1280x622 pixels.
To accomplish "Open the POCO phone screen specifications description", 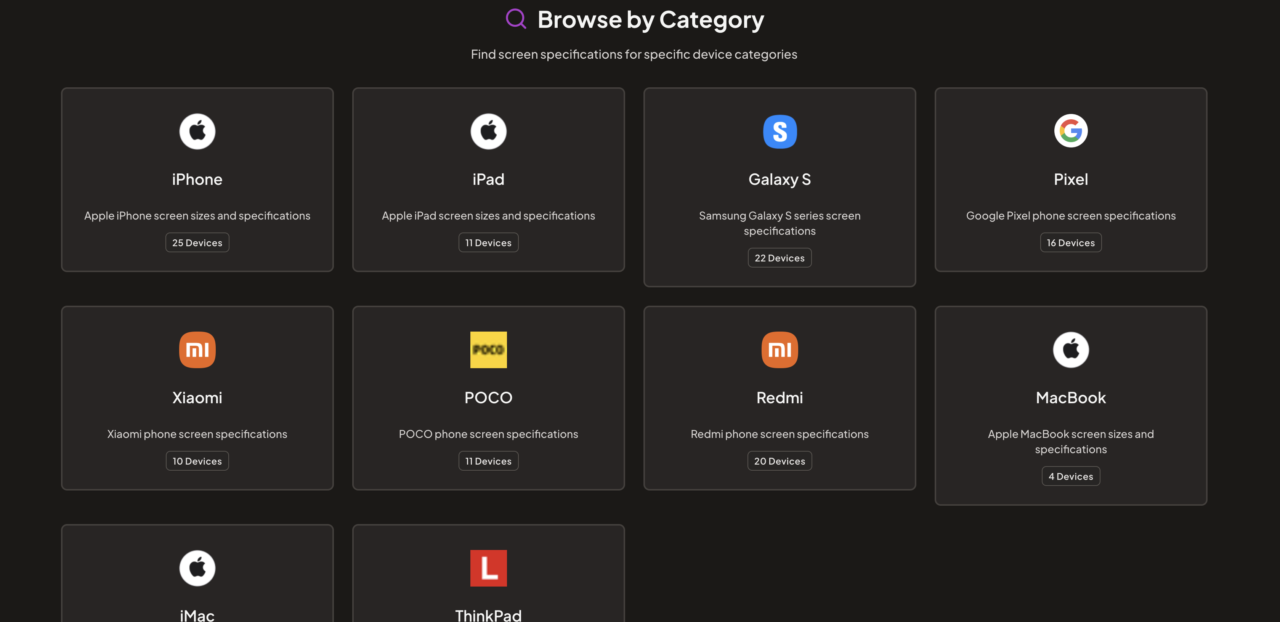I will [488, 434].
